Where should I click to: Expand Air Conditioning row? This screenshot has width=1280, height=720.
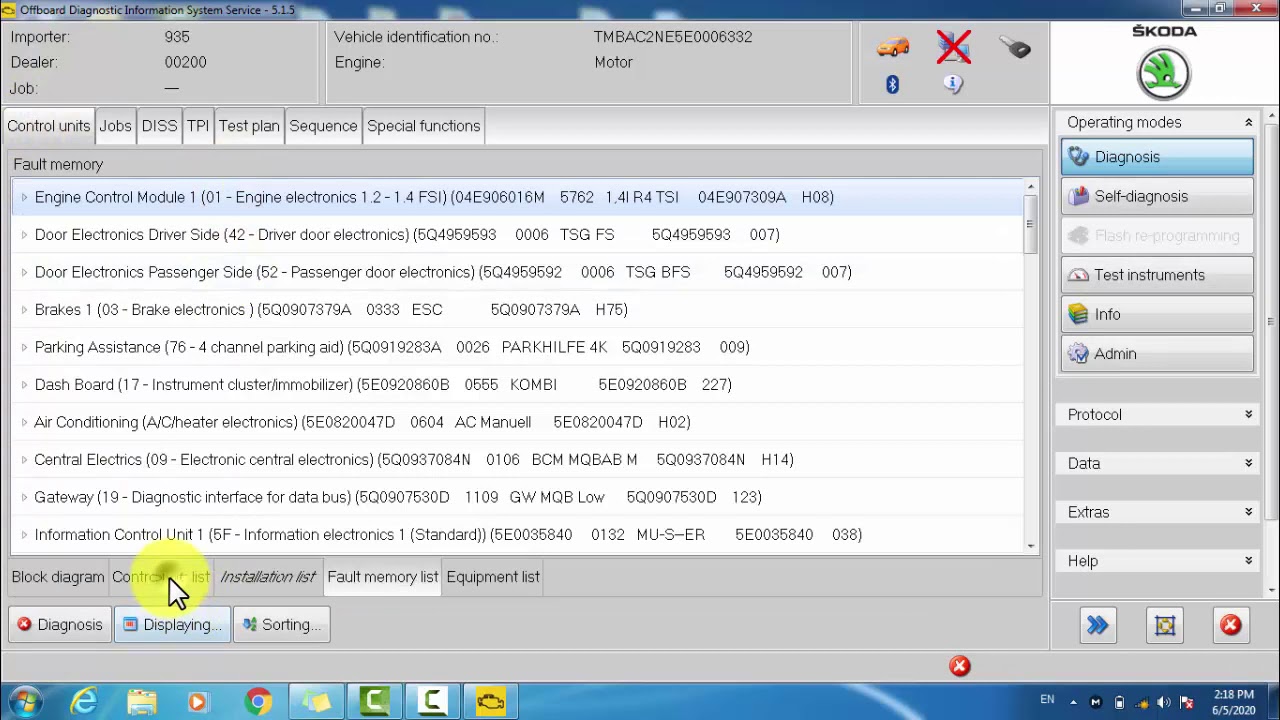(24, 422)
